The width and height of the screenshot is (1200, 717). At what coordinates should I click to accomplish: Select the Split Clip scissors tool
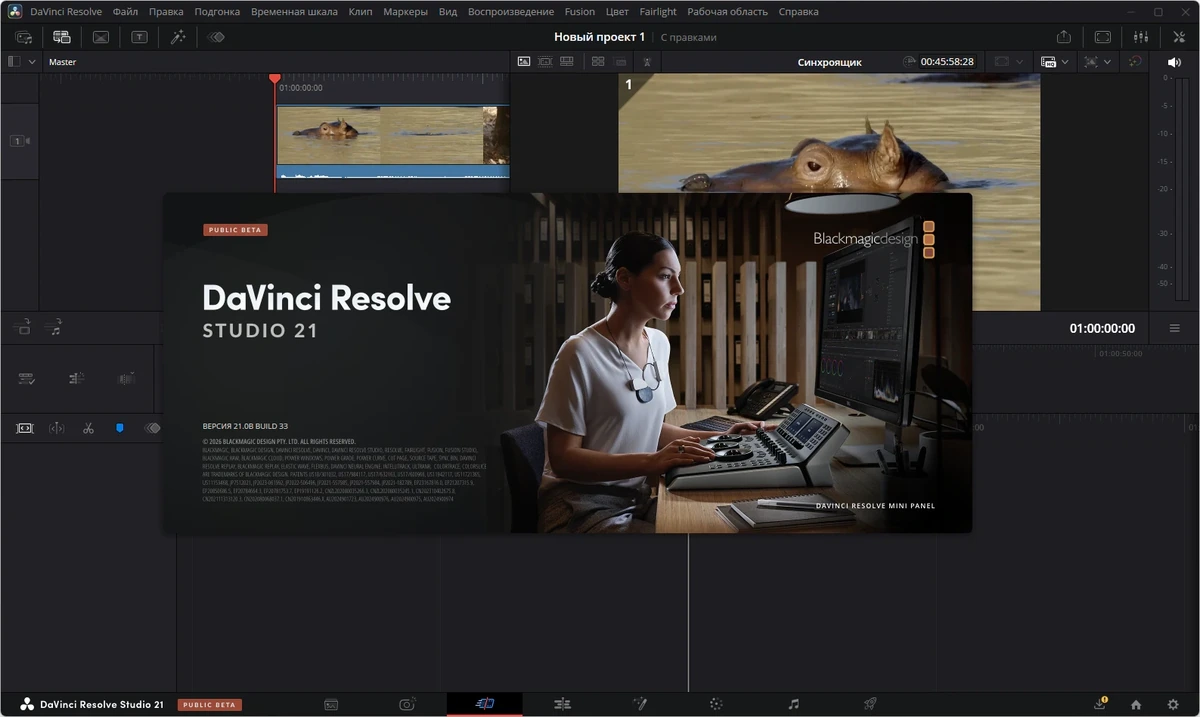[88, 428]
